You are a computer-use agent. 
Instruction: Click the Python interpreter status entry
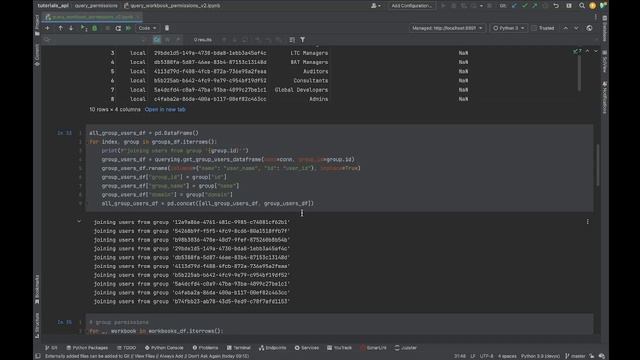click(x=540, y=356)
